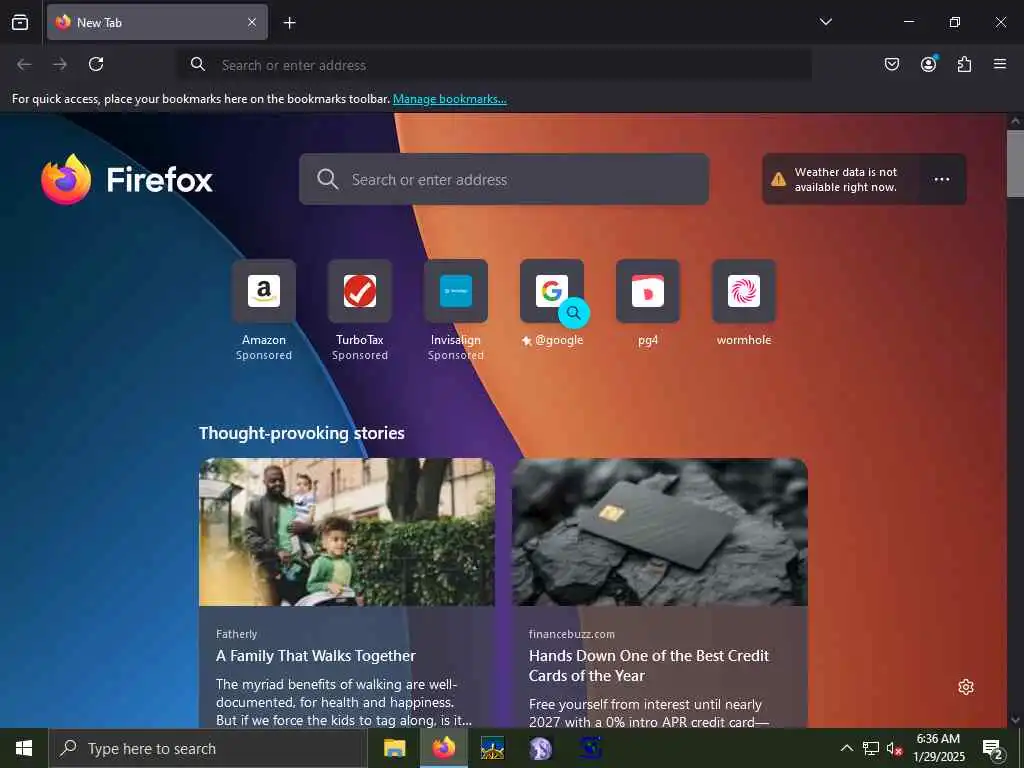Viewport: 1024px width, 768px height.
Task: Click the Thought-provoking stories heading
Action: tap(302, 433)
